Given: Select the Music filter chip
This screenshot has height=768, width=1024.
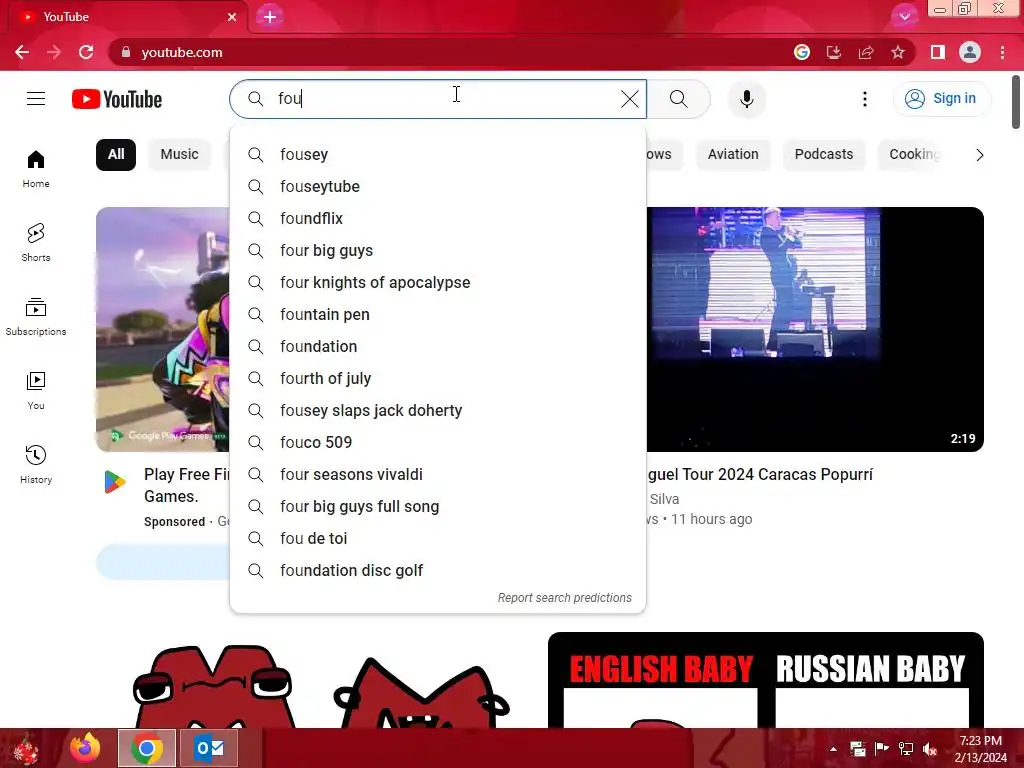Looking at the screenshot, I should [180, 154].
